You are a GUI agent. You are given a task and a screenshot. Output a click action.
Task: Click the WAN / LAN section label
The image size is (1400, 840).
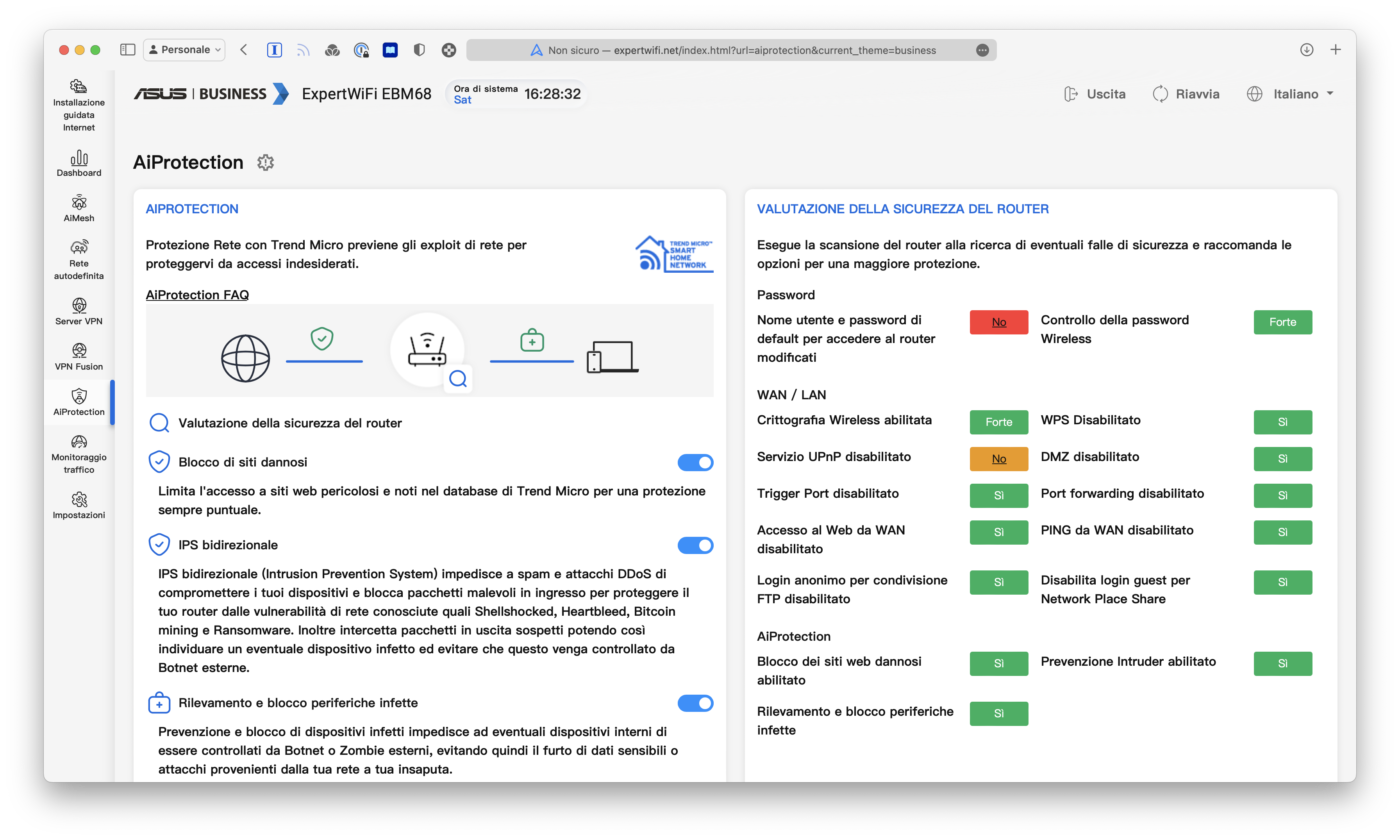(792, 395)
